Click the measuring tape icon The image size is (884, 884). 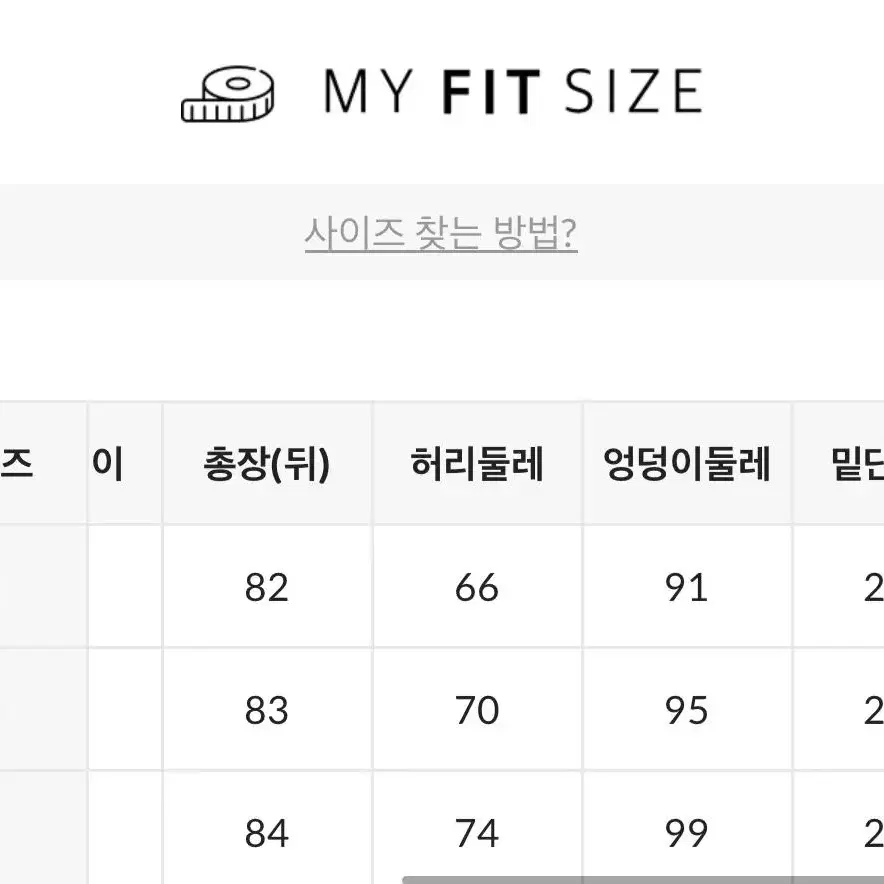point(228,94)
